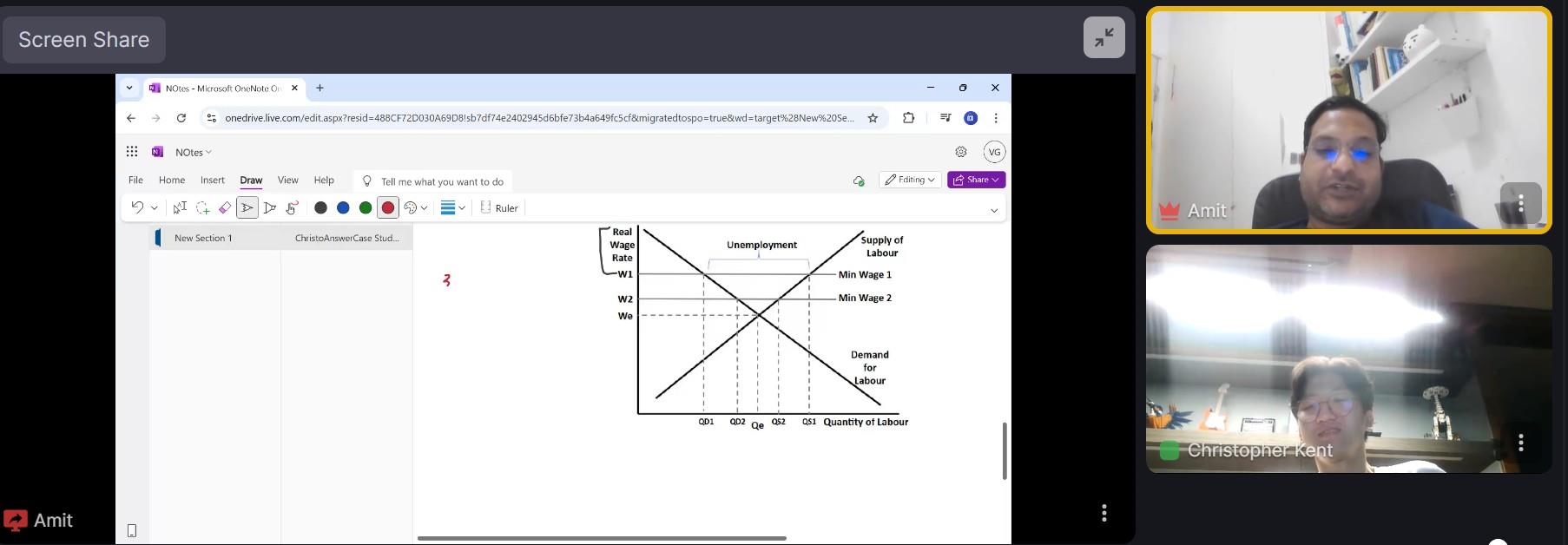Expand the NOtes notebook dropdown
The width and height of the screenshot is (1568, 545).
tap(194, 153)
